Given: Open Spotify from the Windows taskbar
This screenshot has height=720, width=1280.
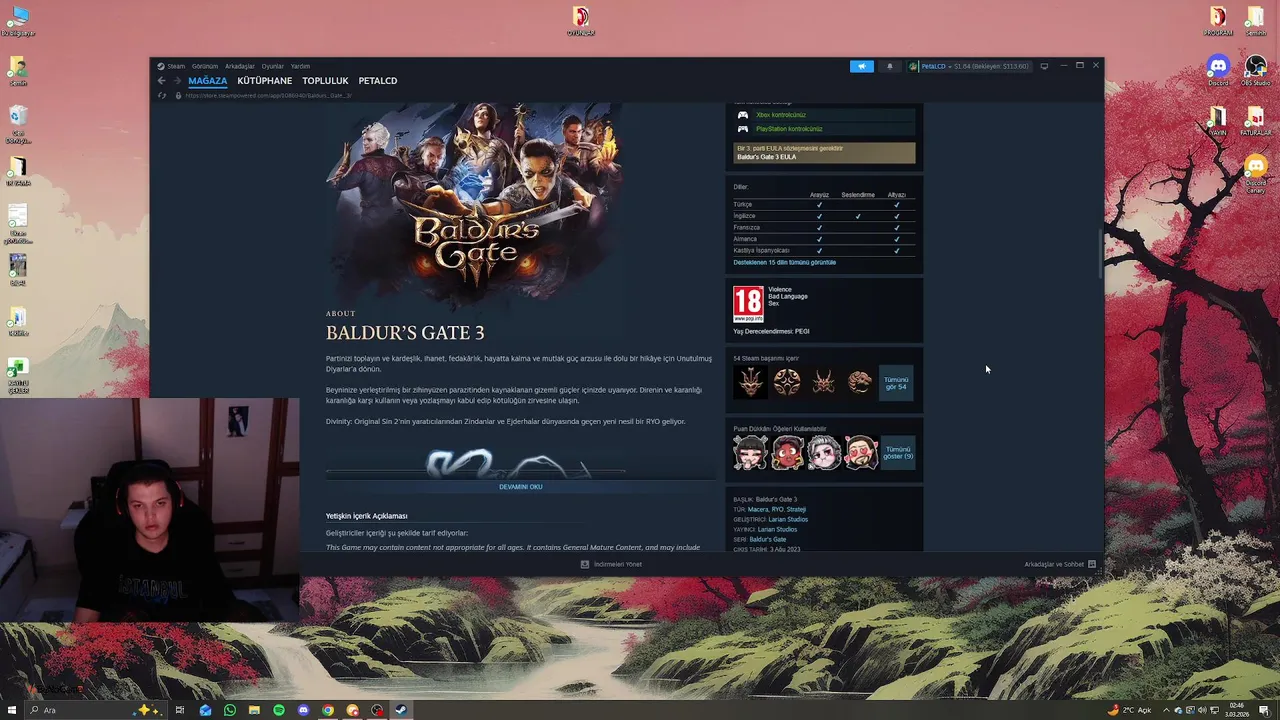Looking at the screenshot, I should pyautogui.click(x=279, y=710).
